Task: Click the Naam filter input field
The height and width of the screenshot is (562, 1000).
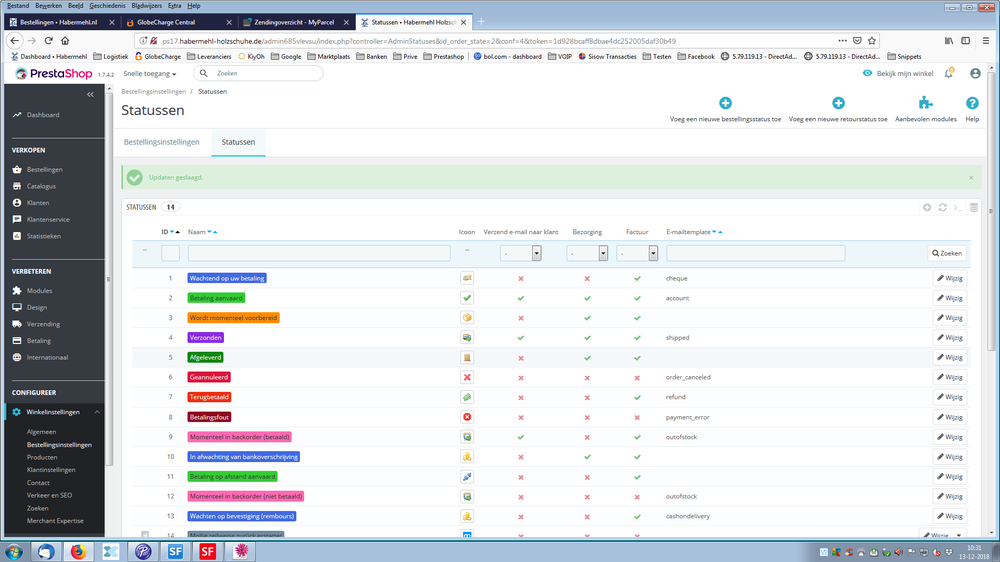Action: (318, 254)
